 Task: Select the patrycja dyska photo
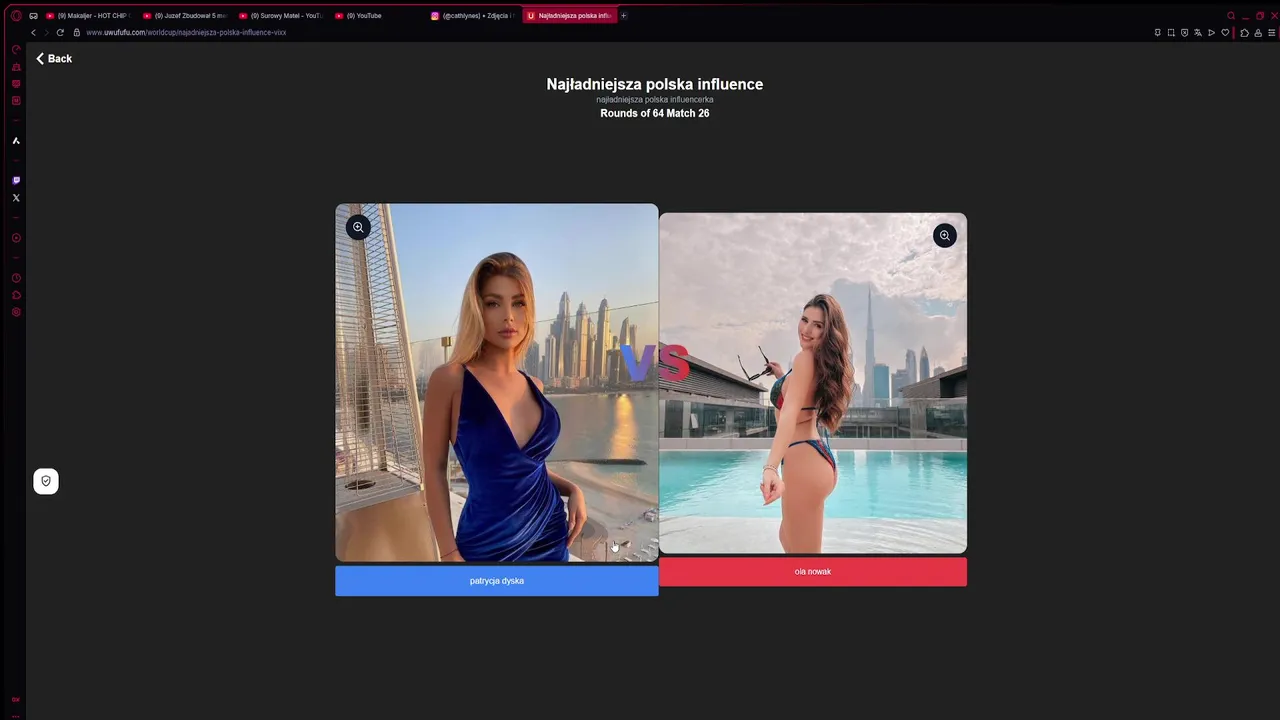497,383
